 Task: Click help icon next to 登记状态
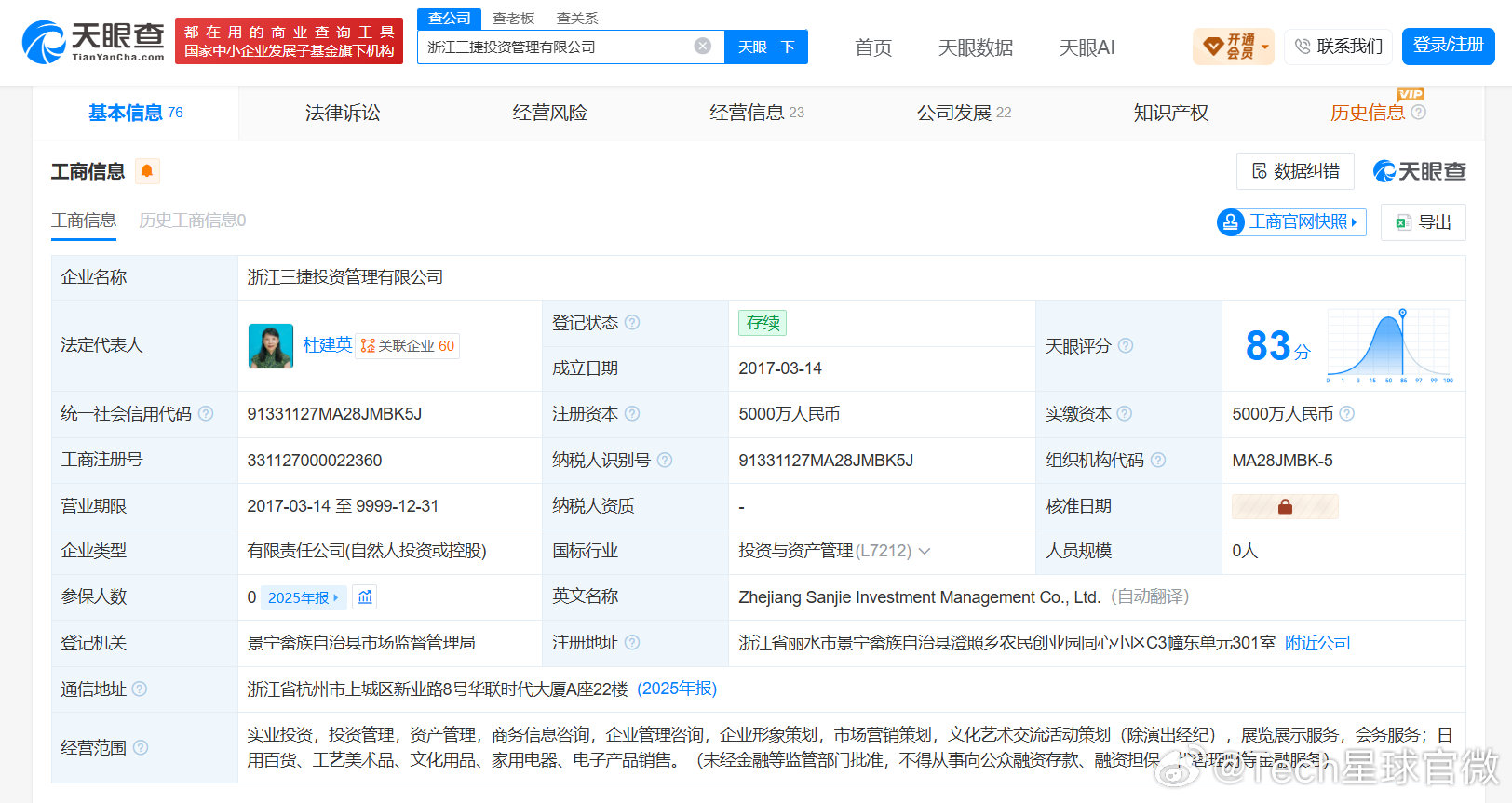tap(632, 322)
